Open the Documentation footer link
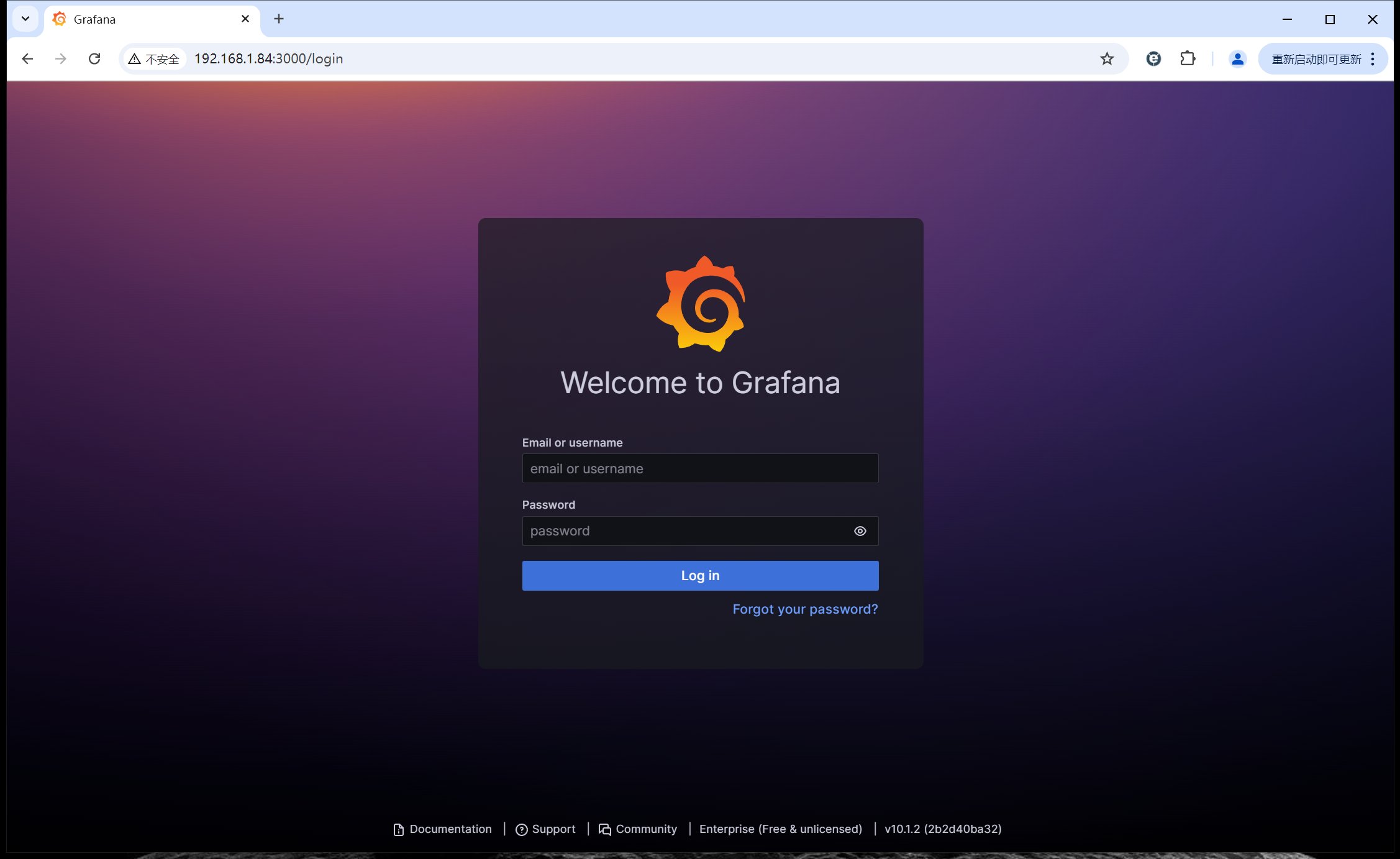The width and height of the screenshot is (1400, 859). tap(450, 829)
